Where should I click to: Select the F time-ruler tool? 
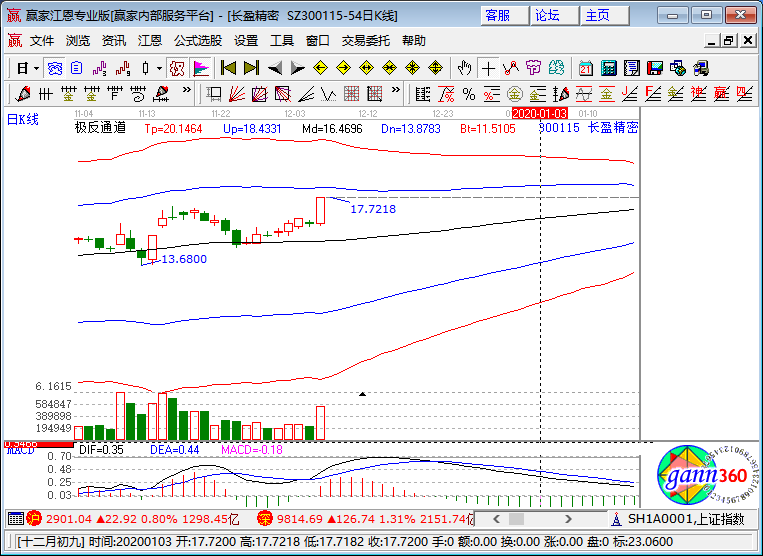tap(115, 93)
